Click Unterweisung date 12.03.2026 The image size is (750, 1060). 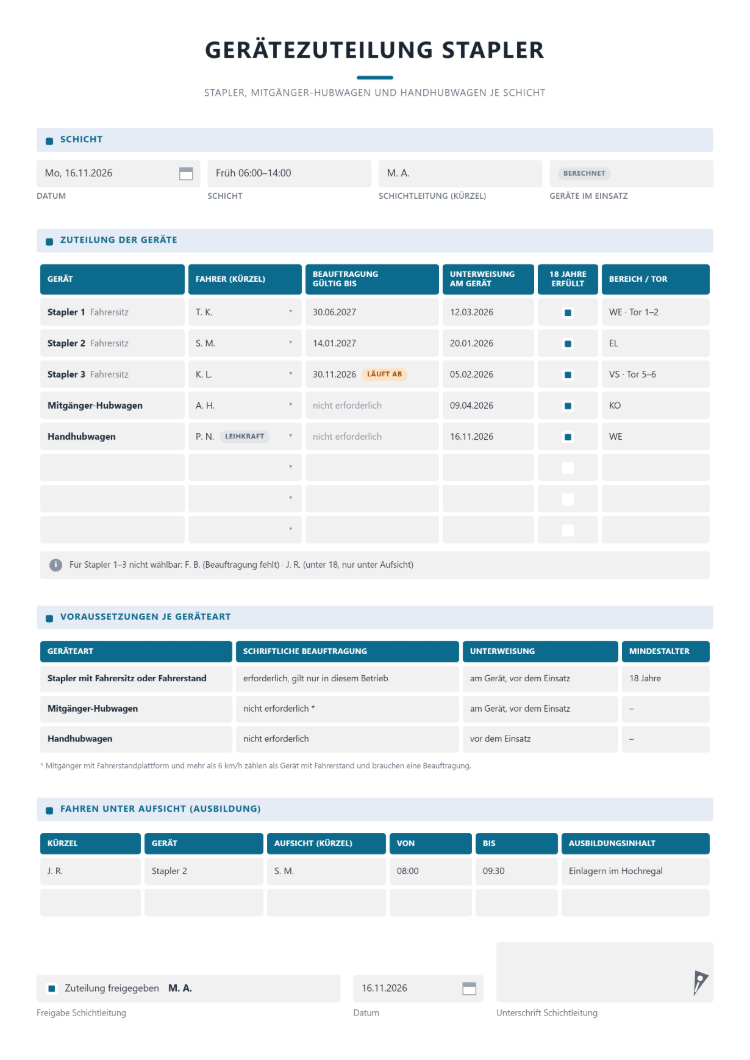coord(488,312)
